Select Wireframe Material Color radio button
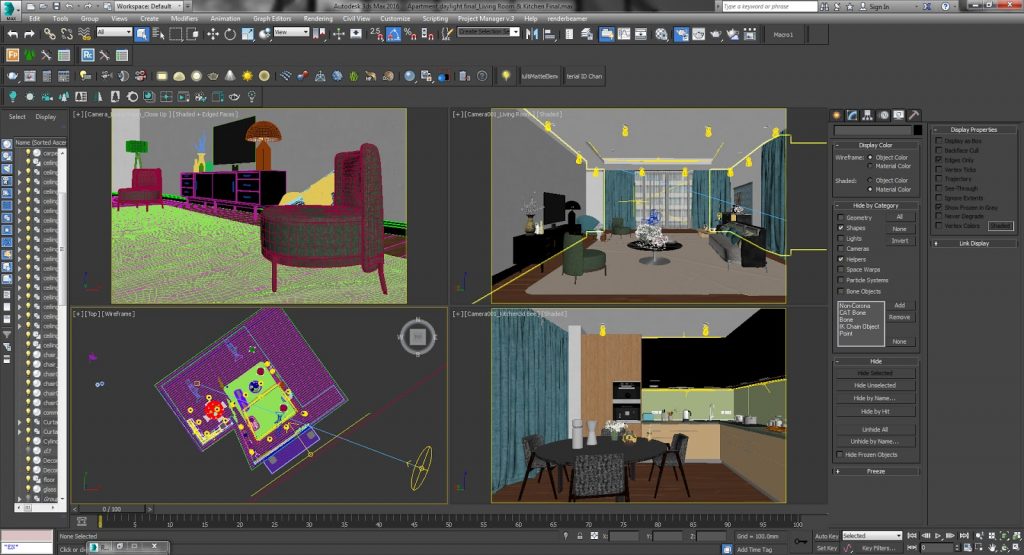1024x555 pixels. click(870, 166)
